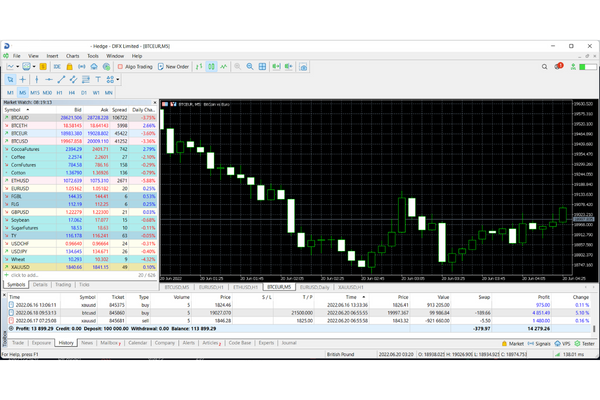This screenshot has width=600, height=400.
Task: Open the Charts menu
Action: pos(72,56)
